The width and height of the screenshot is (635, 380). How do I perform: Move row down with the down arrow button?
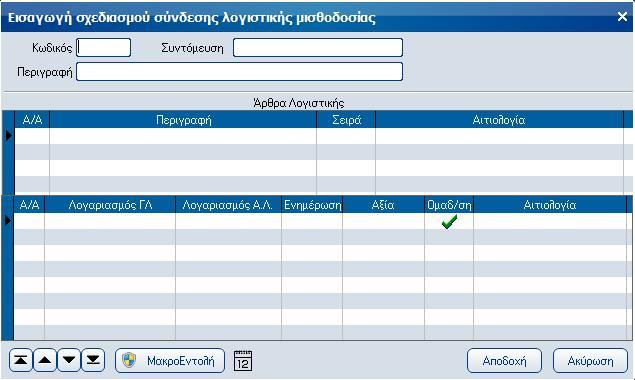pyautogui.click(x=69, y=360)
